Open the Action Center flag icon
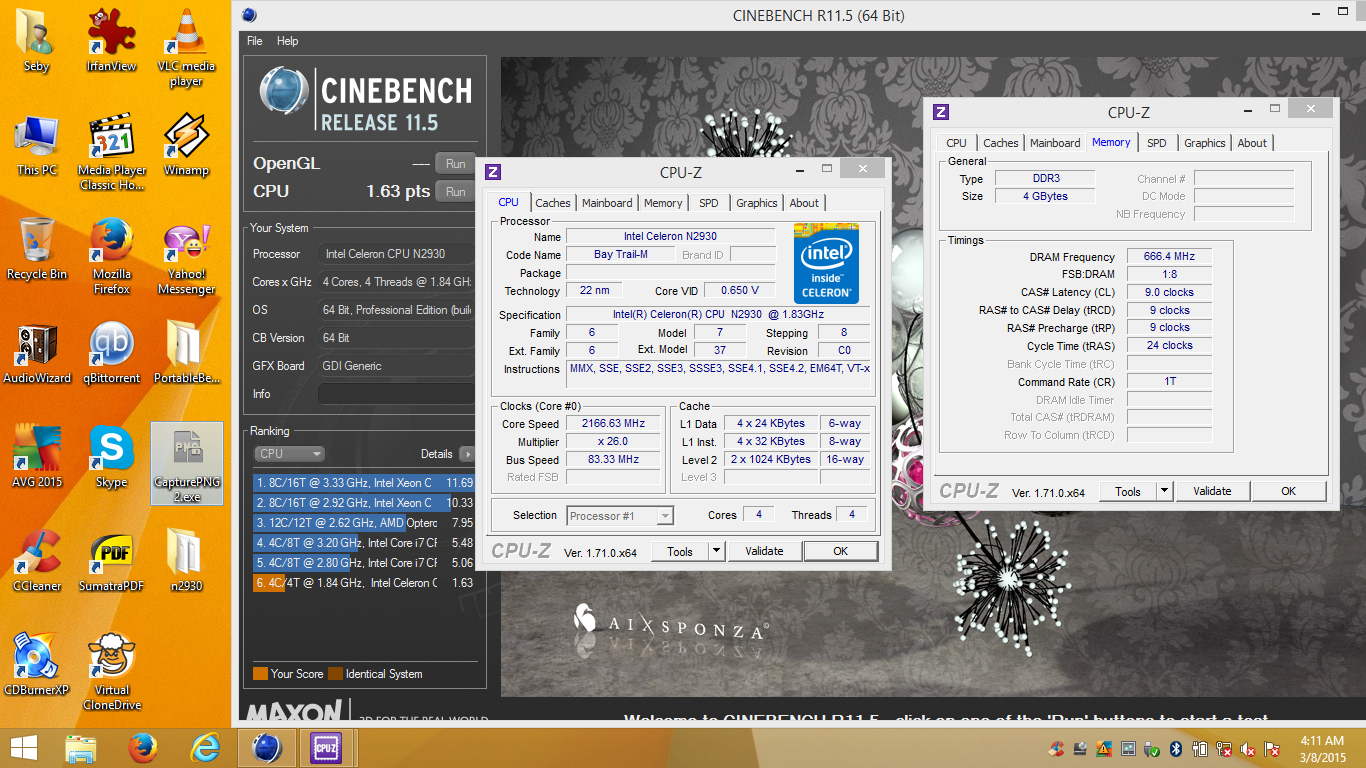1366x768 pixels. pos(1273,748)
